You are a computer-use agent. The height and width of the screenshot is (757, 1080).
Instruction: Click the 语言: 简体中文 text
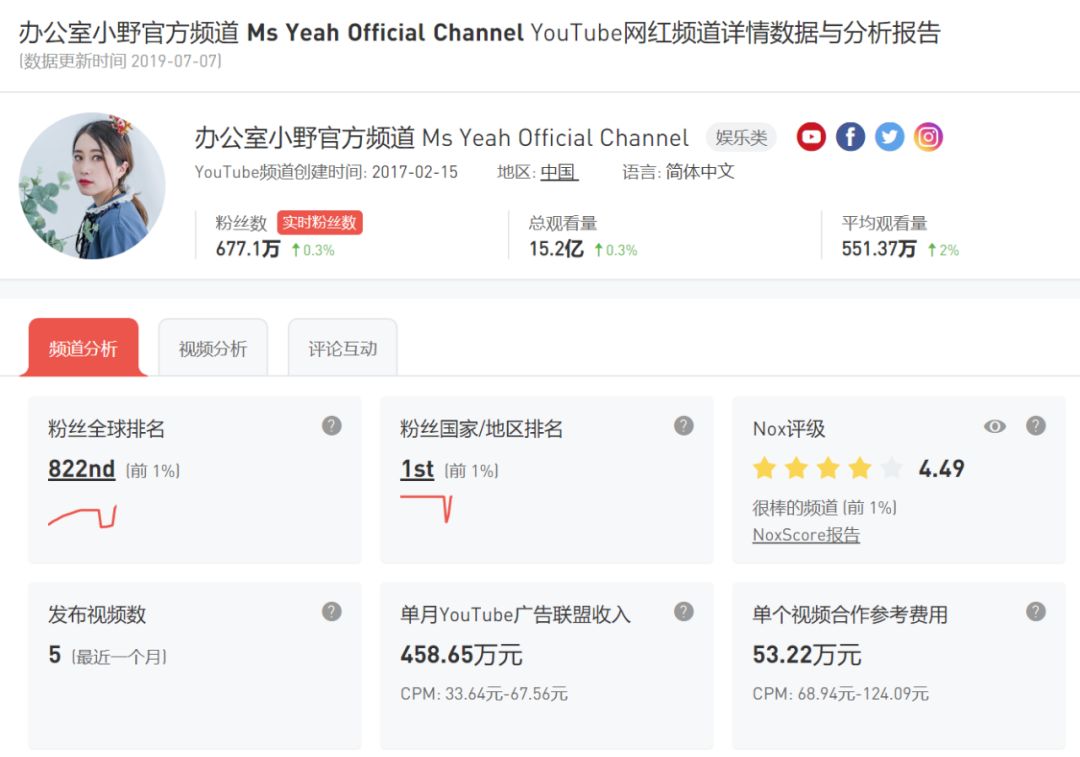pyautogui.click(x=678, y=172)
